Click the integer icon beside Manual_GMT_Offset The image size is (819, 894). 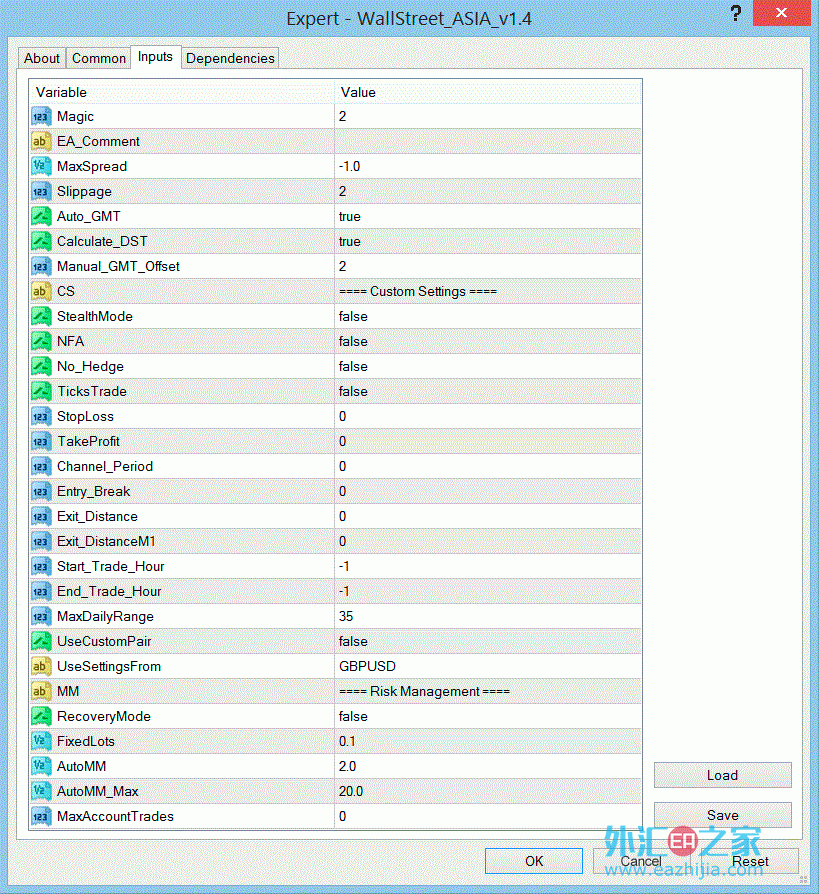pos(41,267)
